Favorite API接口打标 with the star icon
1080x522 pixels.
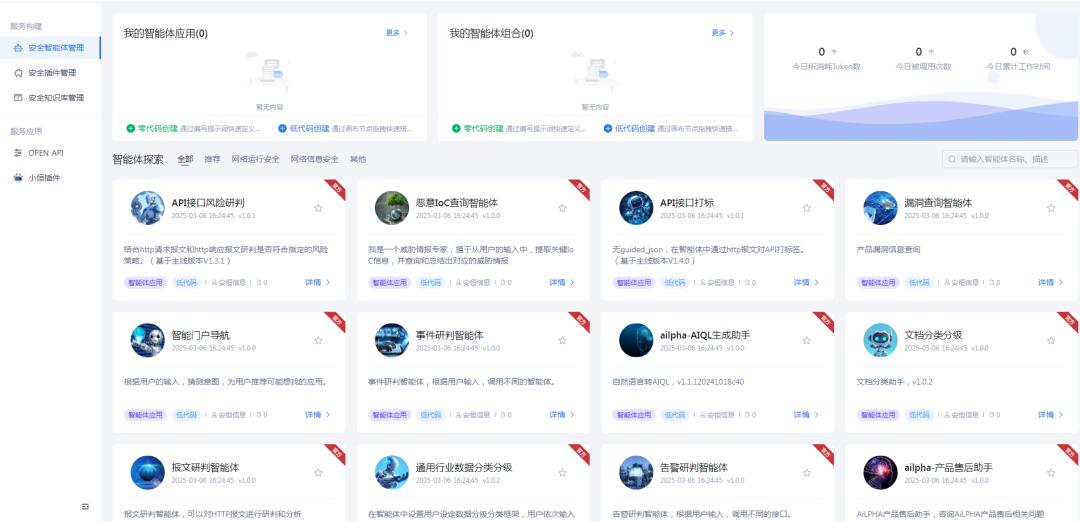point(807,208)
